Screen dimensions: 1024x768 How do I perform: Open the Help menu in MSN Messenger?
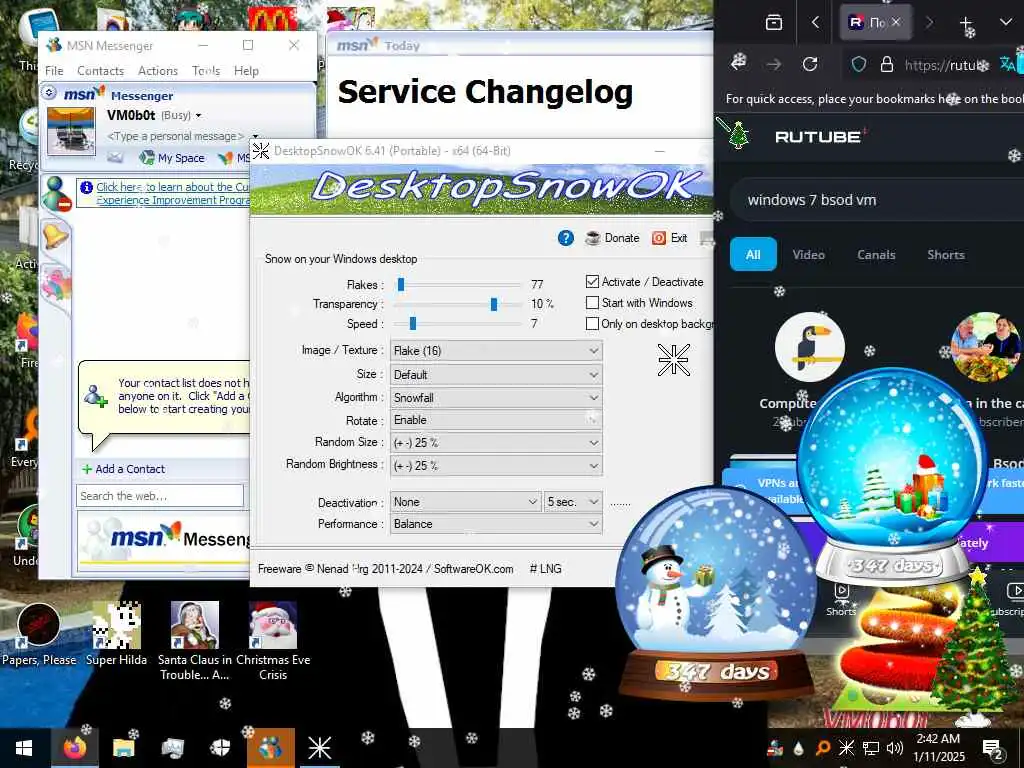[x=246, y=71]
